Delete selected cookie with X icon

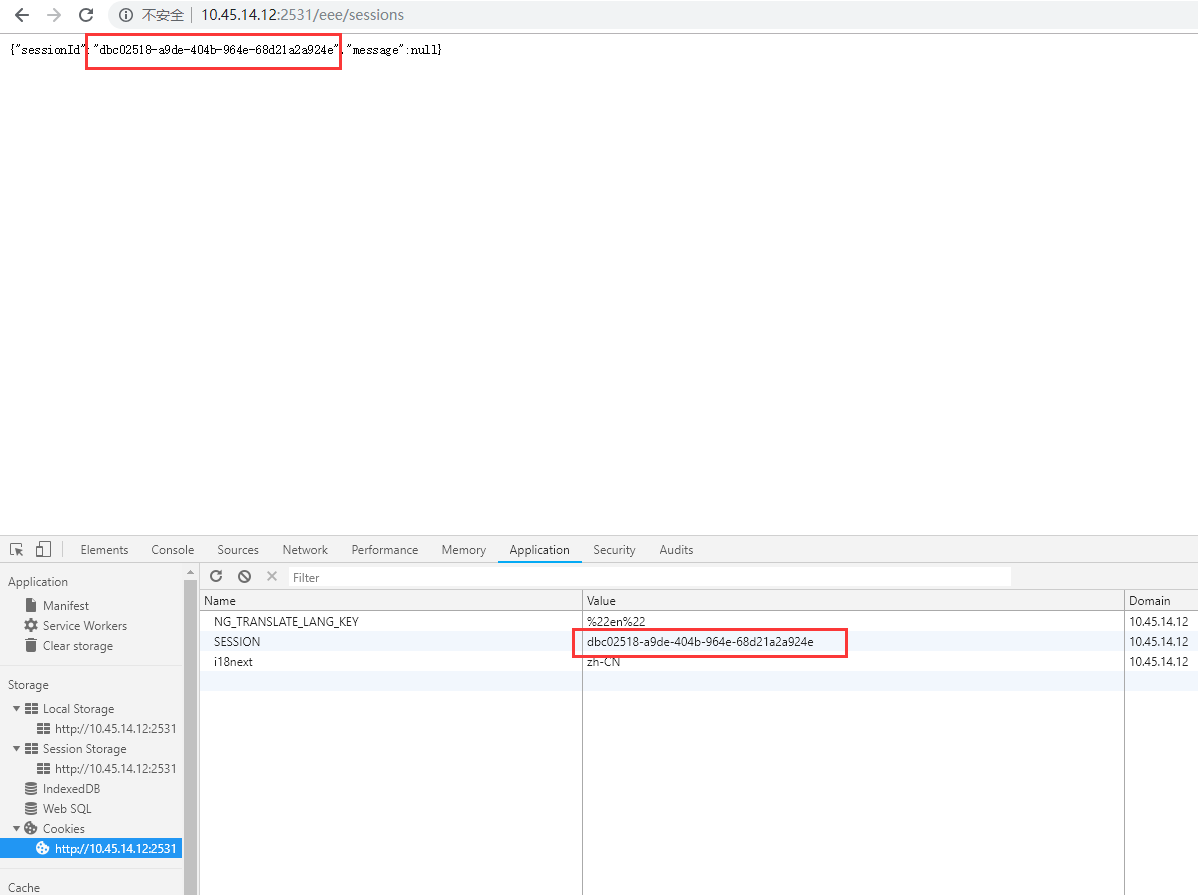pos(272,576)
